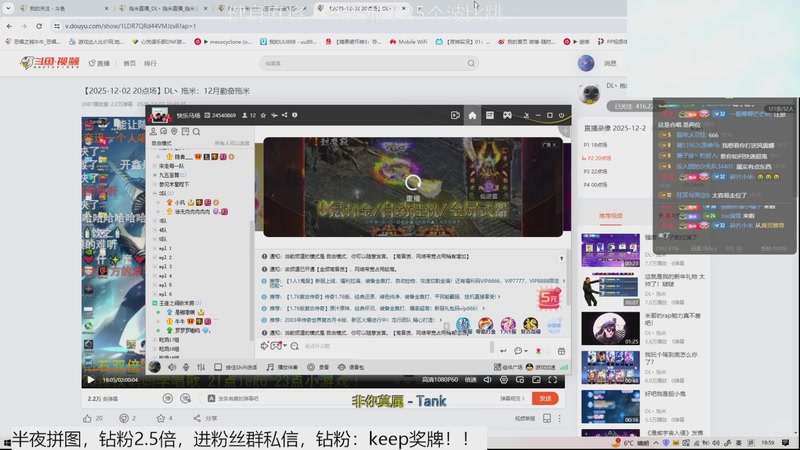The height and width of the screenshot is (450, 800).
Task: Open 消息 messages on Douyu
Action: click(x=610, y=63)
